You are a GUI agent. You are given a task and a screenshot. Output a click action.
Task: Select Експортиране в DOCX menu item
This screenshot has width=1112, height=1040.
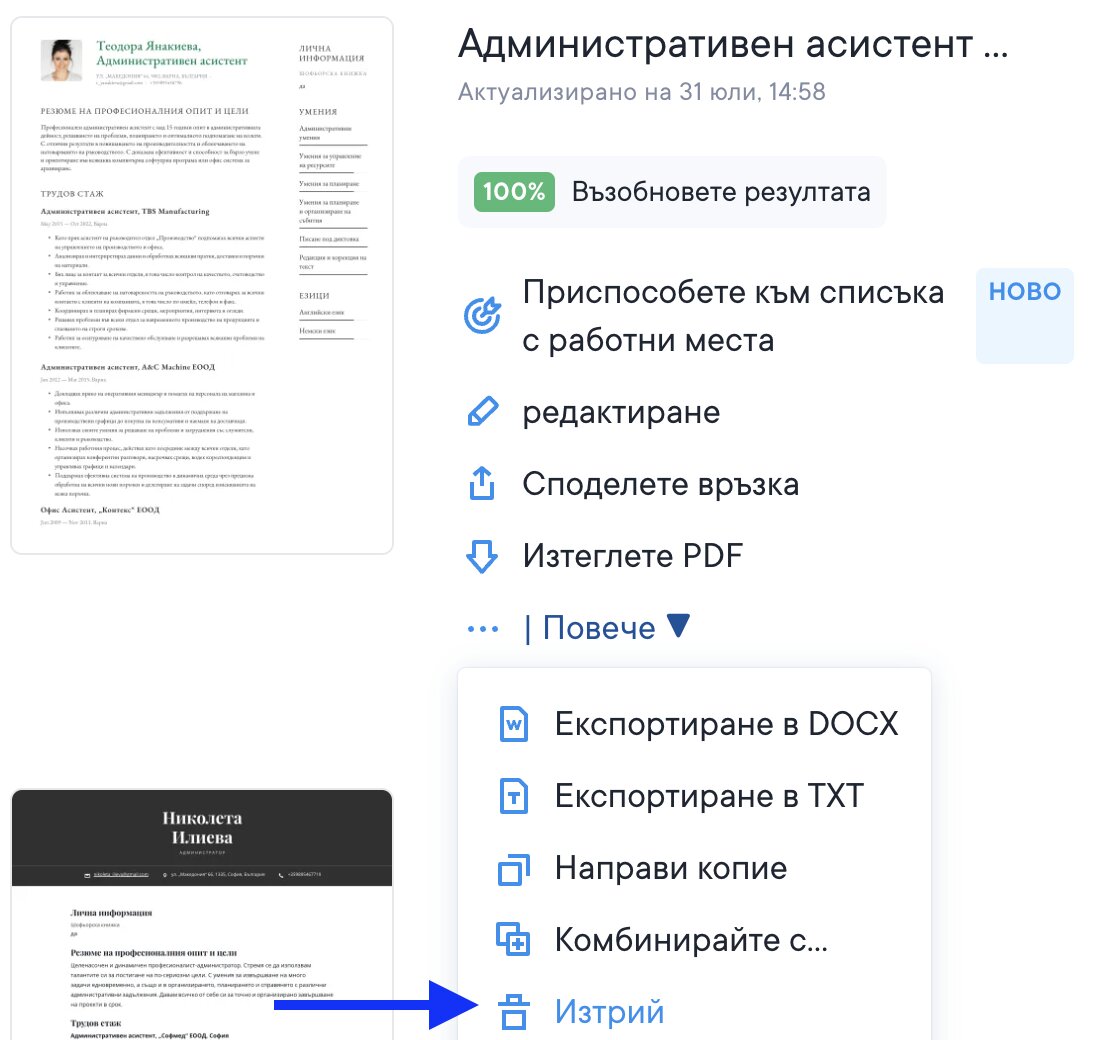tap(726, 723)
